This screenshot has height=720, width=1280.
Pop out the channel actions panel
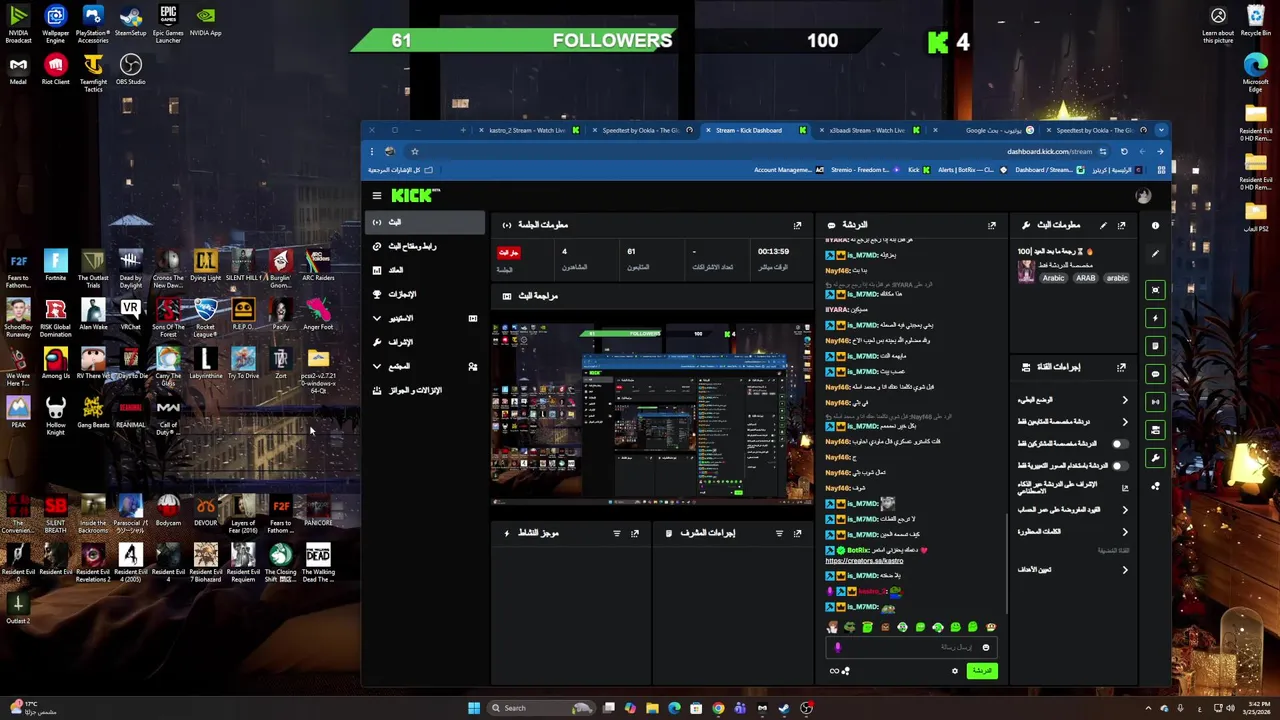(x=1121, y=367)
